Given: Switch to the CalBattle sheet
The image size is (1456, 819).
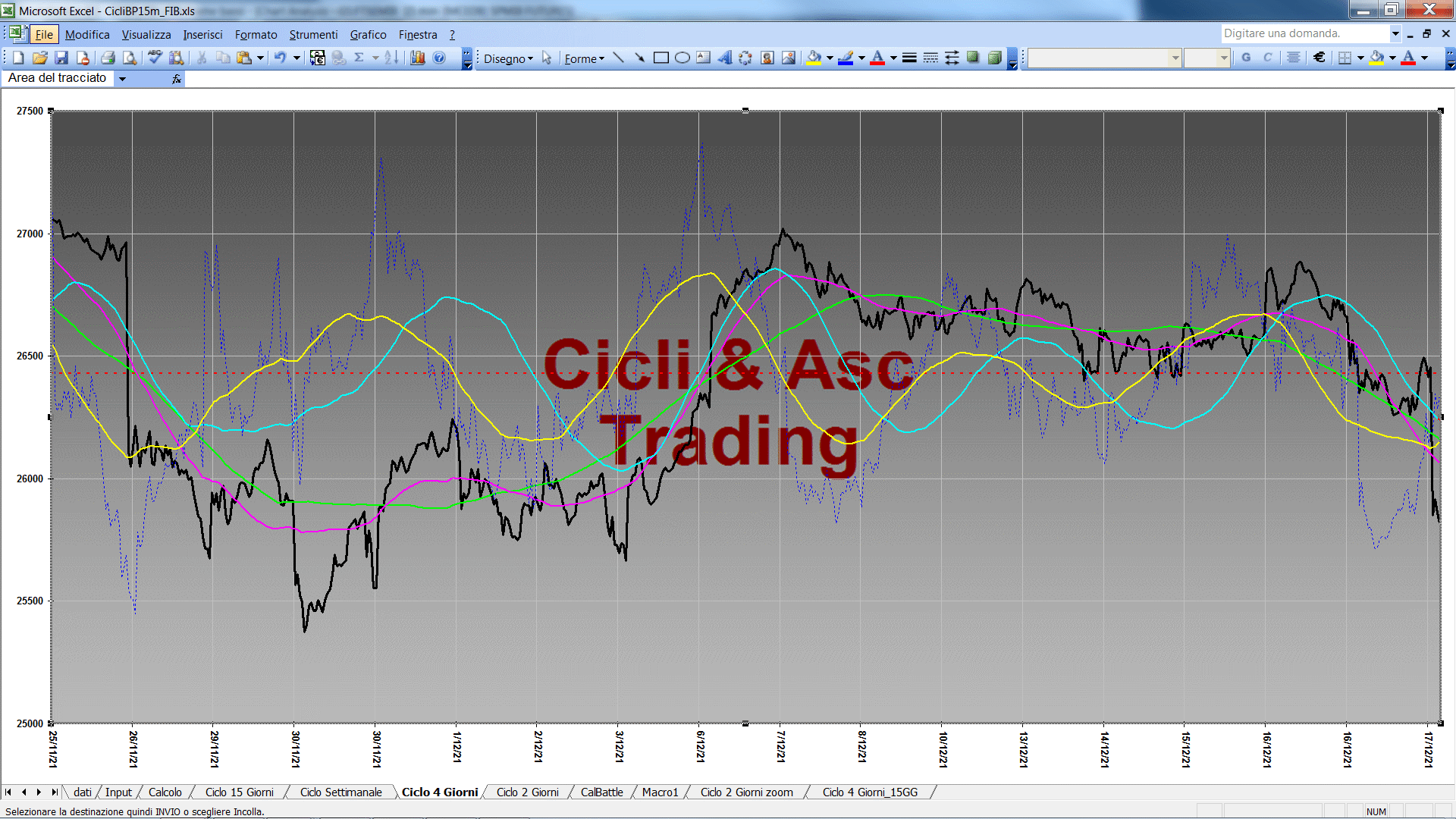Looking at the screenshot, I should point(601,792).
